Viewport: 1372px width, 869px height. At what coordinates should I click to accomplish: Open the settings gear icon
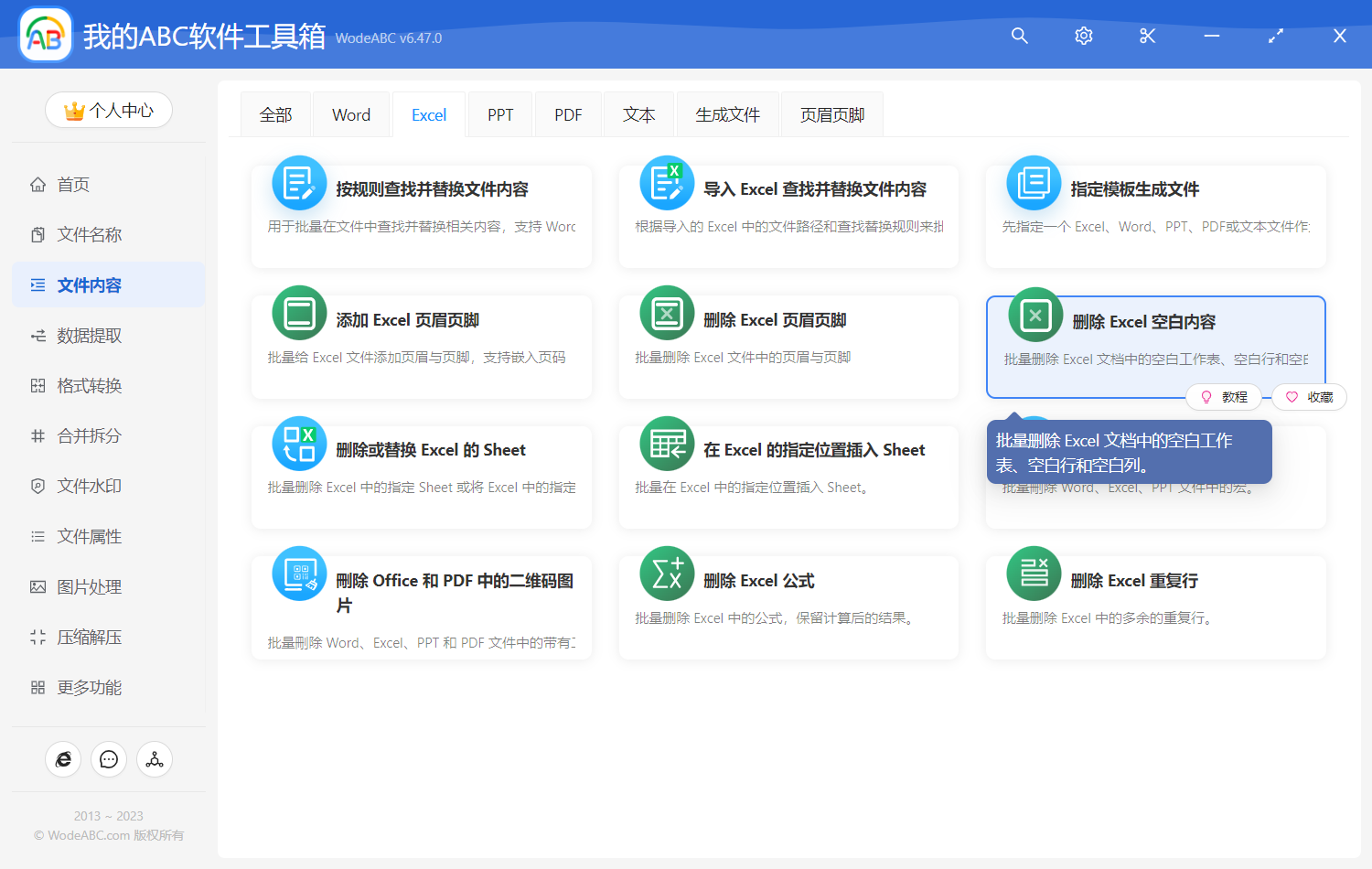point(1083,36)
